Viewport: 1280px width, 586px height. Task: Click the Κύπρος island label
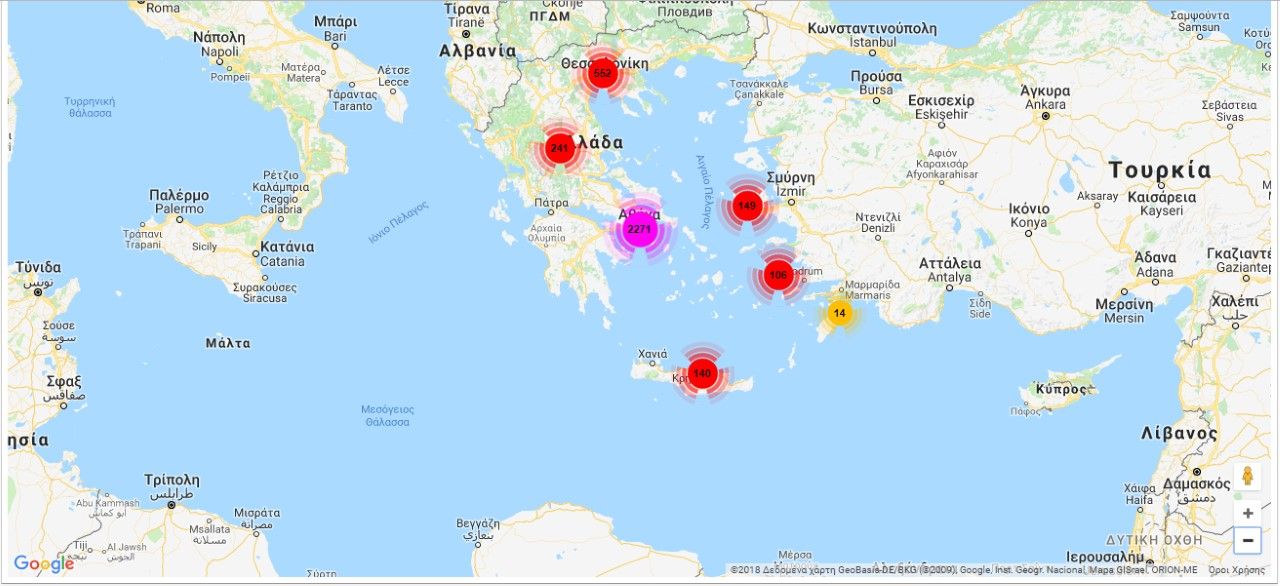1061,388
